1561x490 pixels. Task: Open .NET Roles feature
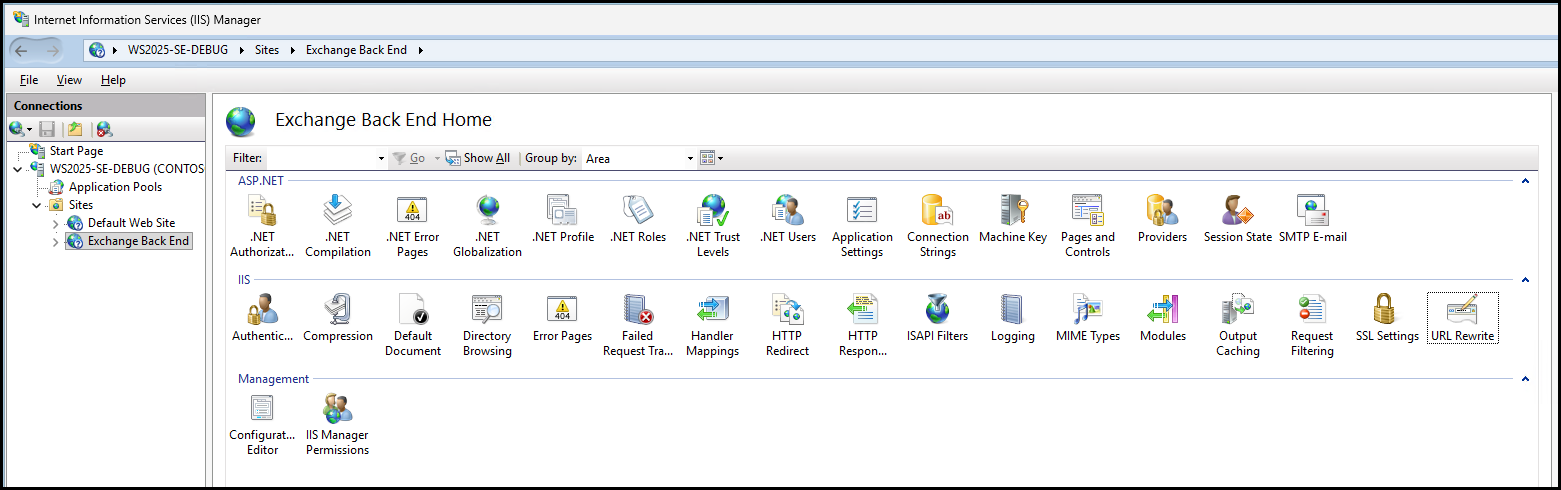click(638, 219)
